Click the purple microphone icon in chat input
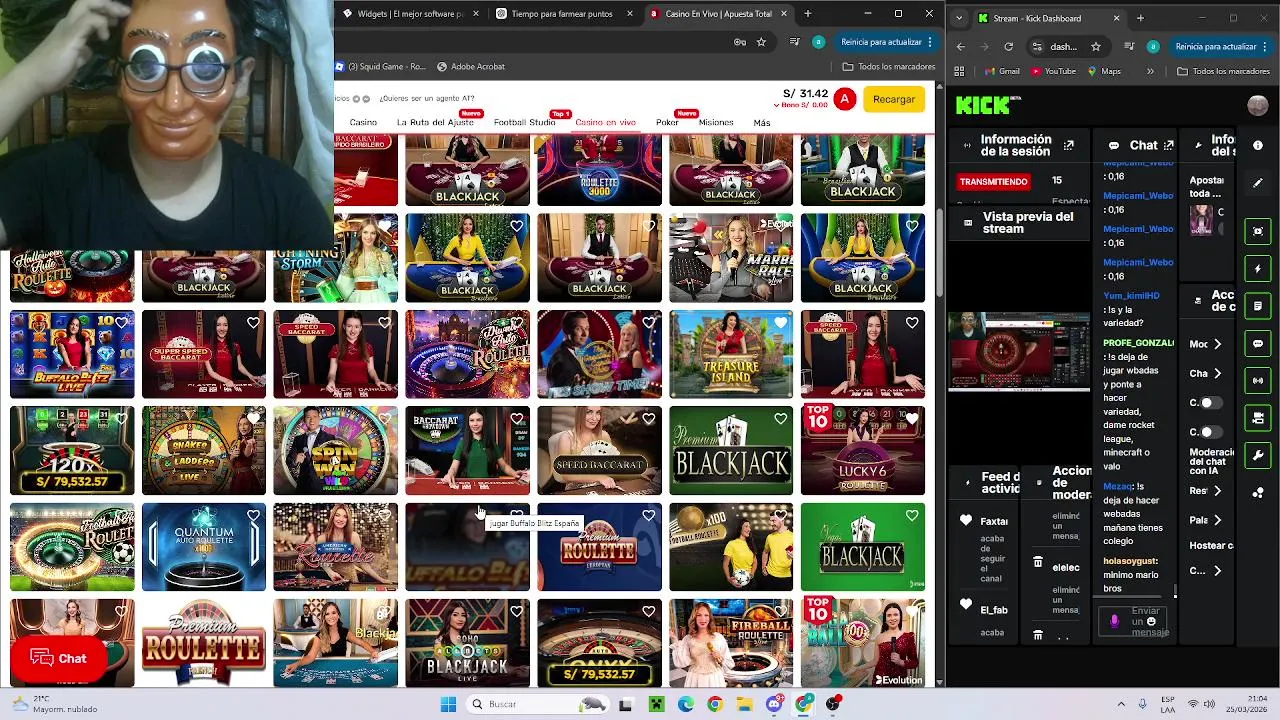Viewport: 1280px width, 720px height. [1115, 621]
